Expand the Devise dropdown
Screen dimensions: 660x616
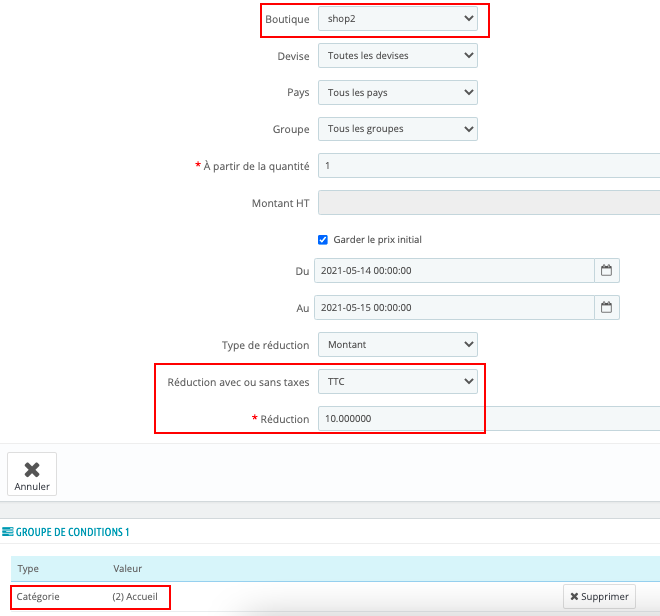(398, 56)
